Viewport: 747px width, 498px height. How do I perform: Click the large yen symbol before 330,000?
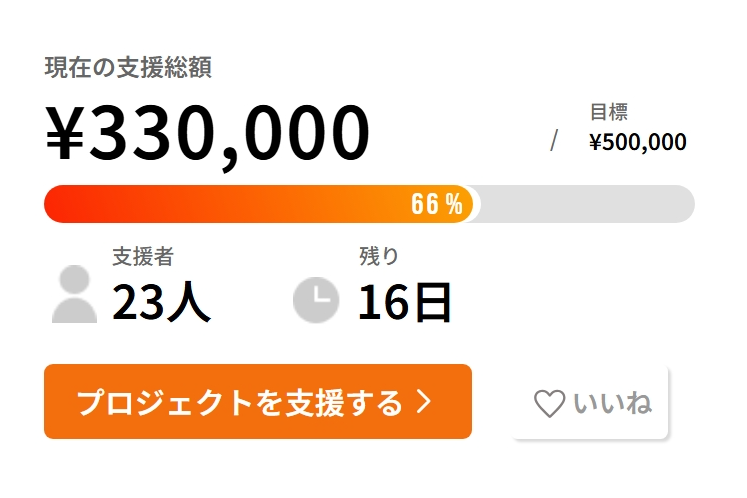66,135
